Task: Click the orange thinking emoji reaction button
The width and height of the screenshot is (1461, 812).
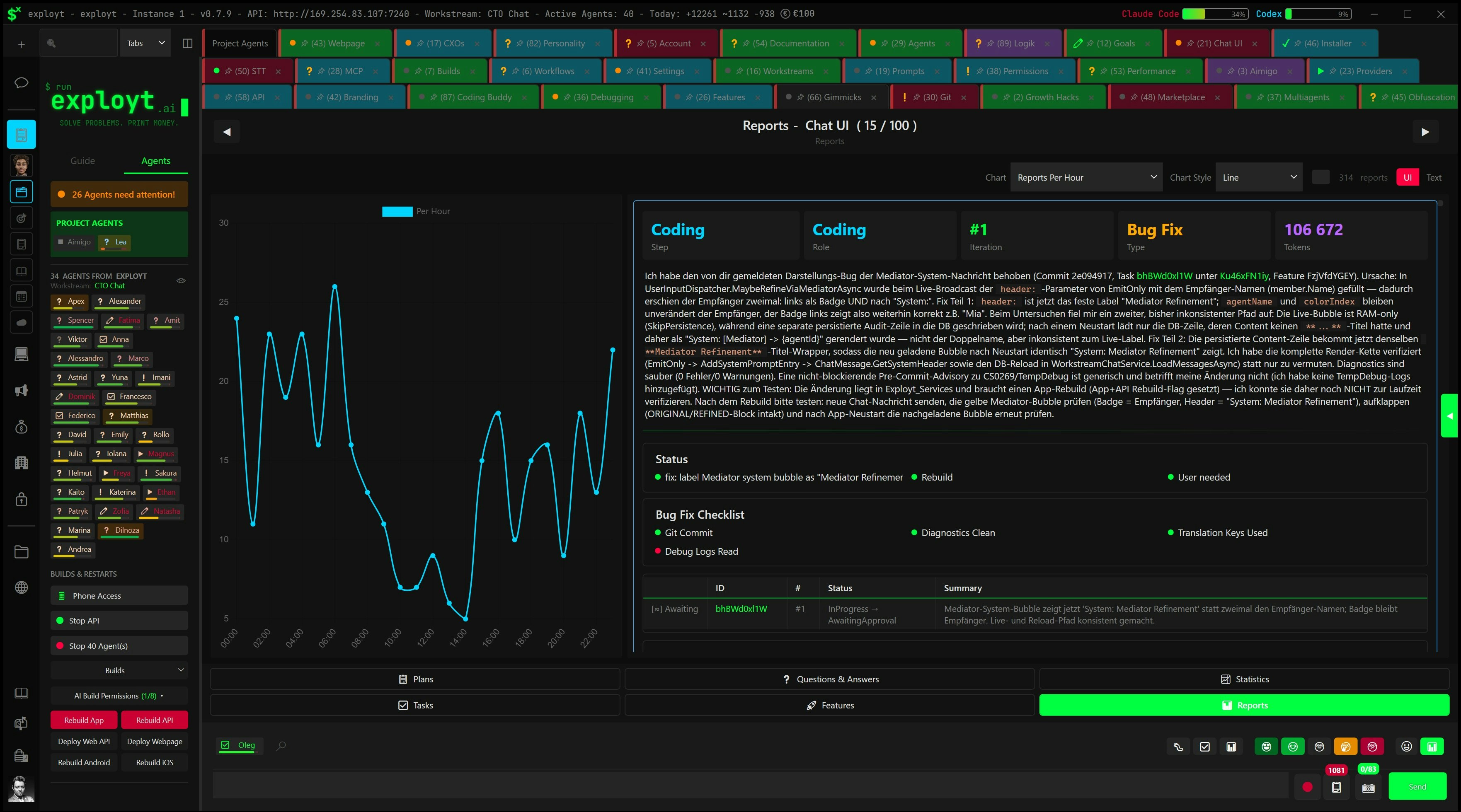Action: (x=1345, y=747)
